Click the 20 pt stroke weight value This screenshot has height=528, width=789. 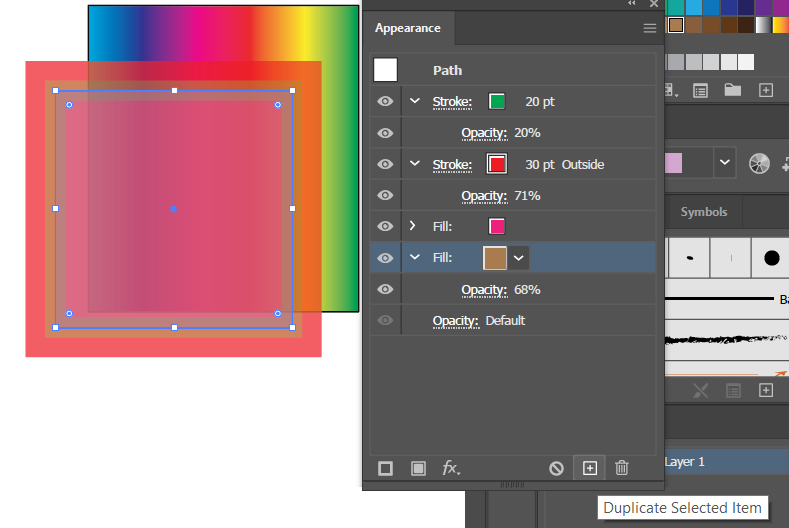pos(539,102)
